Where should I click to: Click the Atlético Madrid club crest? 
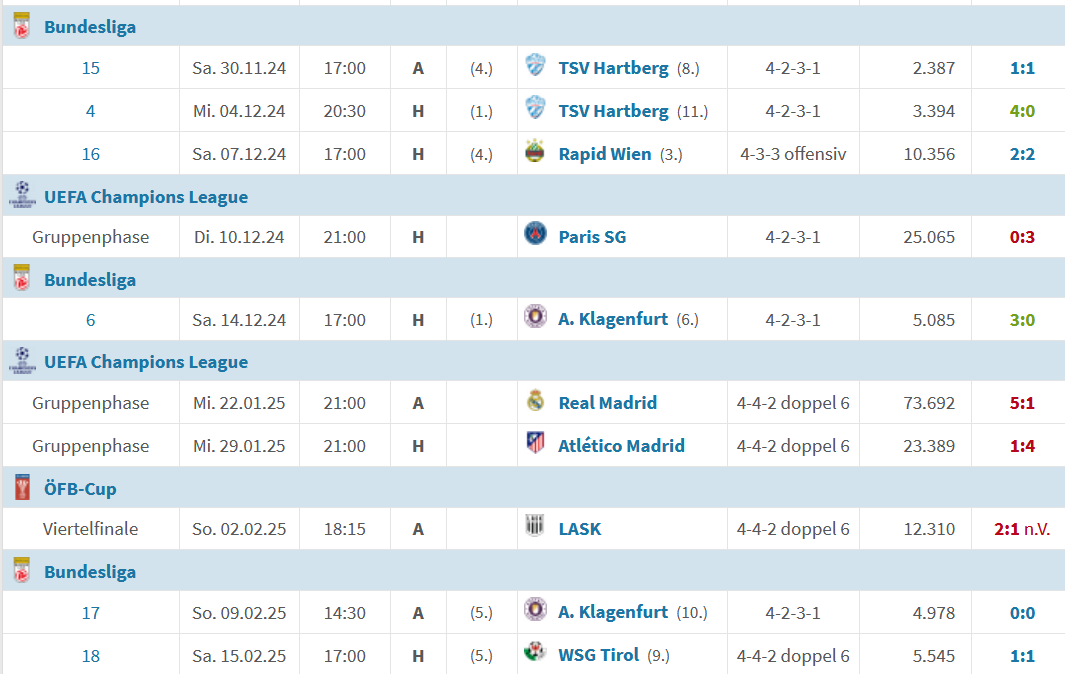535,442
